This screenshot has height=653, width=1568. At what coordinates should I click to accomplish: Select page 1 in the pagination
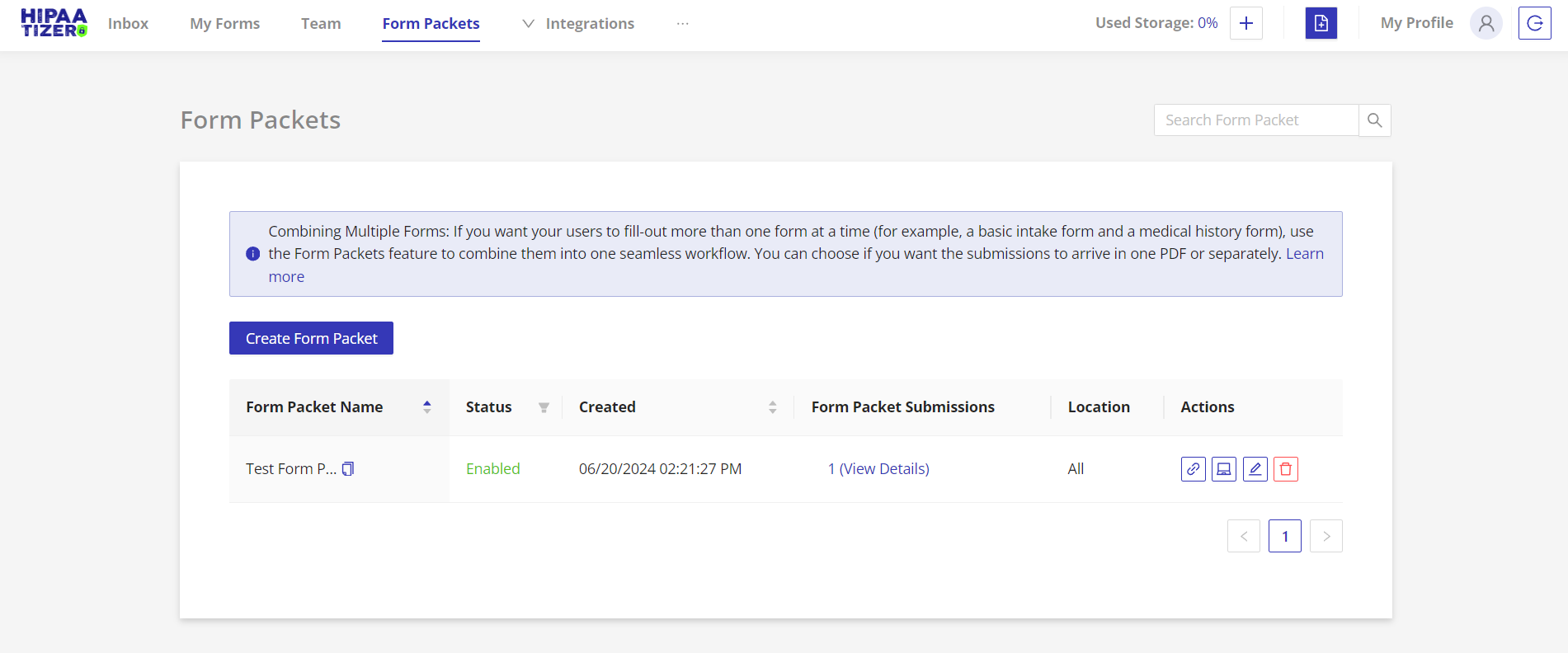pos(1284,536)
